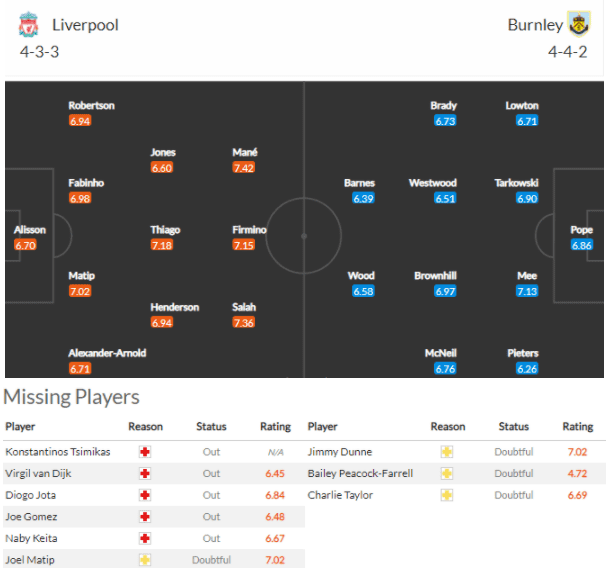Click injury icon in Diogo Jota row
This screenshot has height=571, width=609.
click(146, 495)
